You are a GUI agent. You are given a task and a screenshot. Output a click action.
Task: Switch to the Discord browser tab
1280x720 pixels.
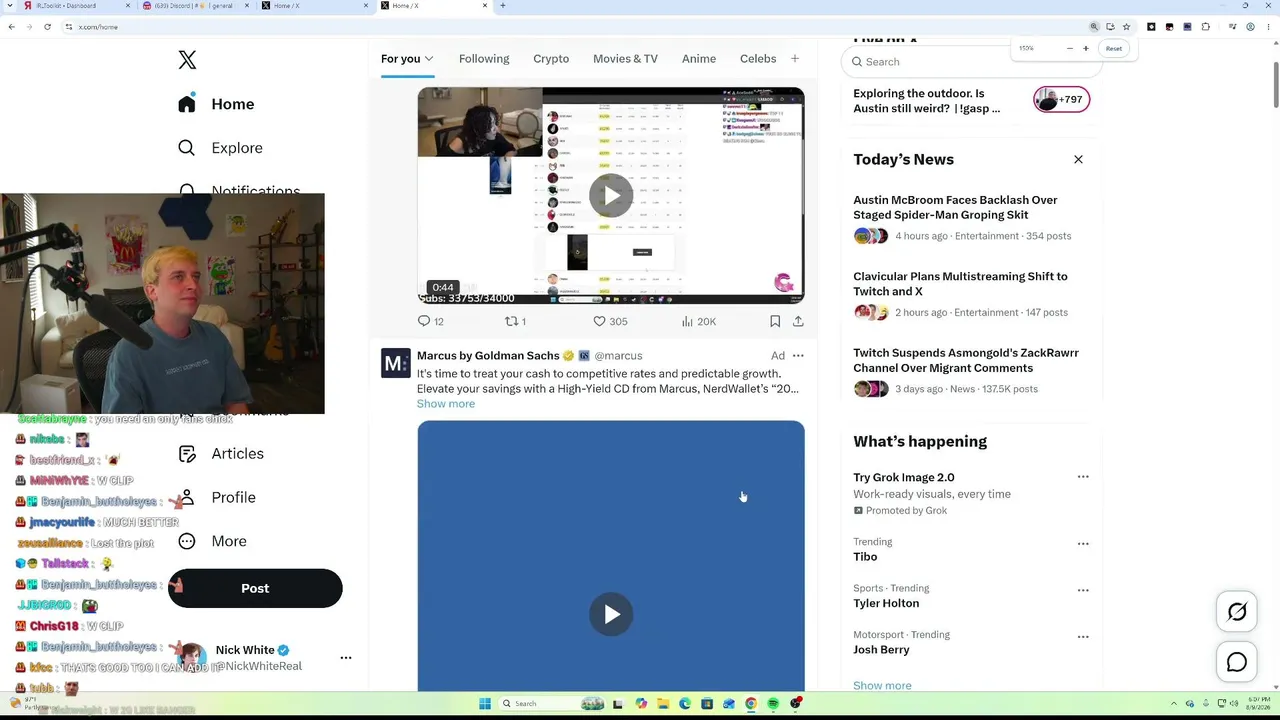point(194,6)
